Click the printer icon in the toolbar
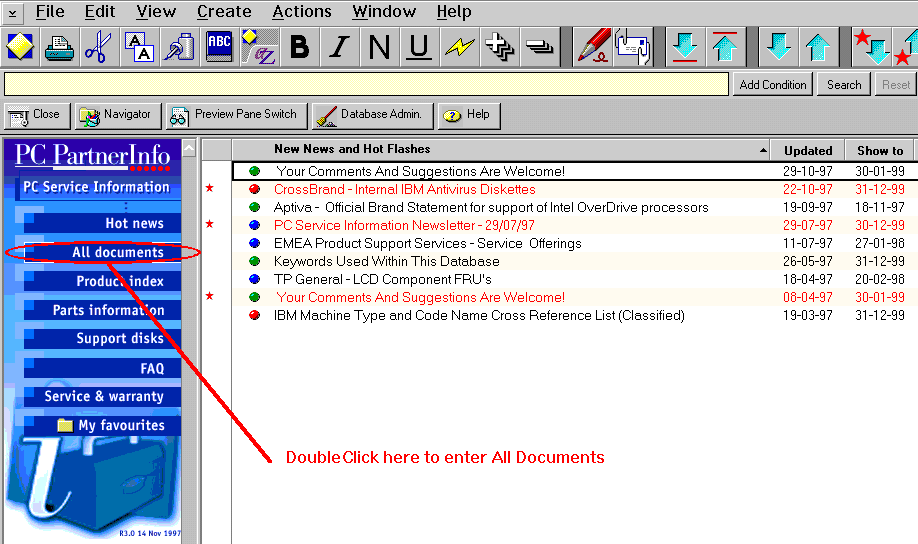 59,47
